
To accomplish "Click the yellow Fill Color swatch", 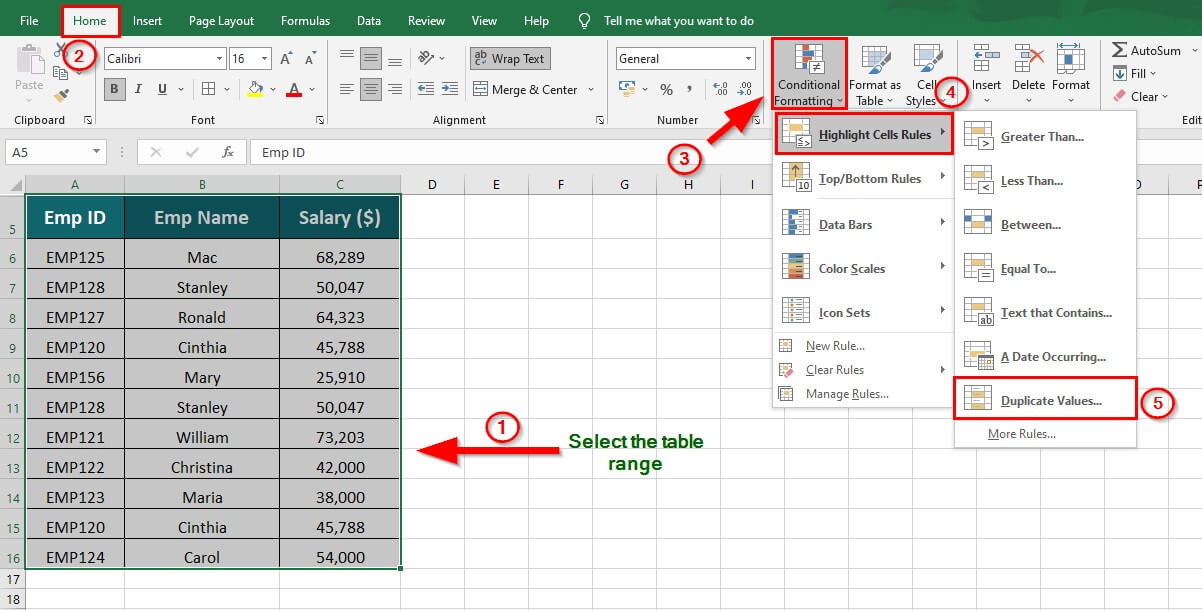I will point(255,90).
